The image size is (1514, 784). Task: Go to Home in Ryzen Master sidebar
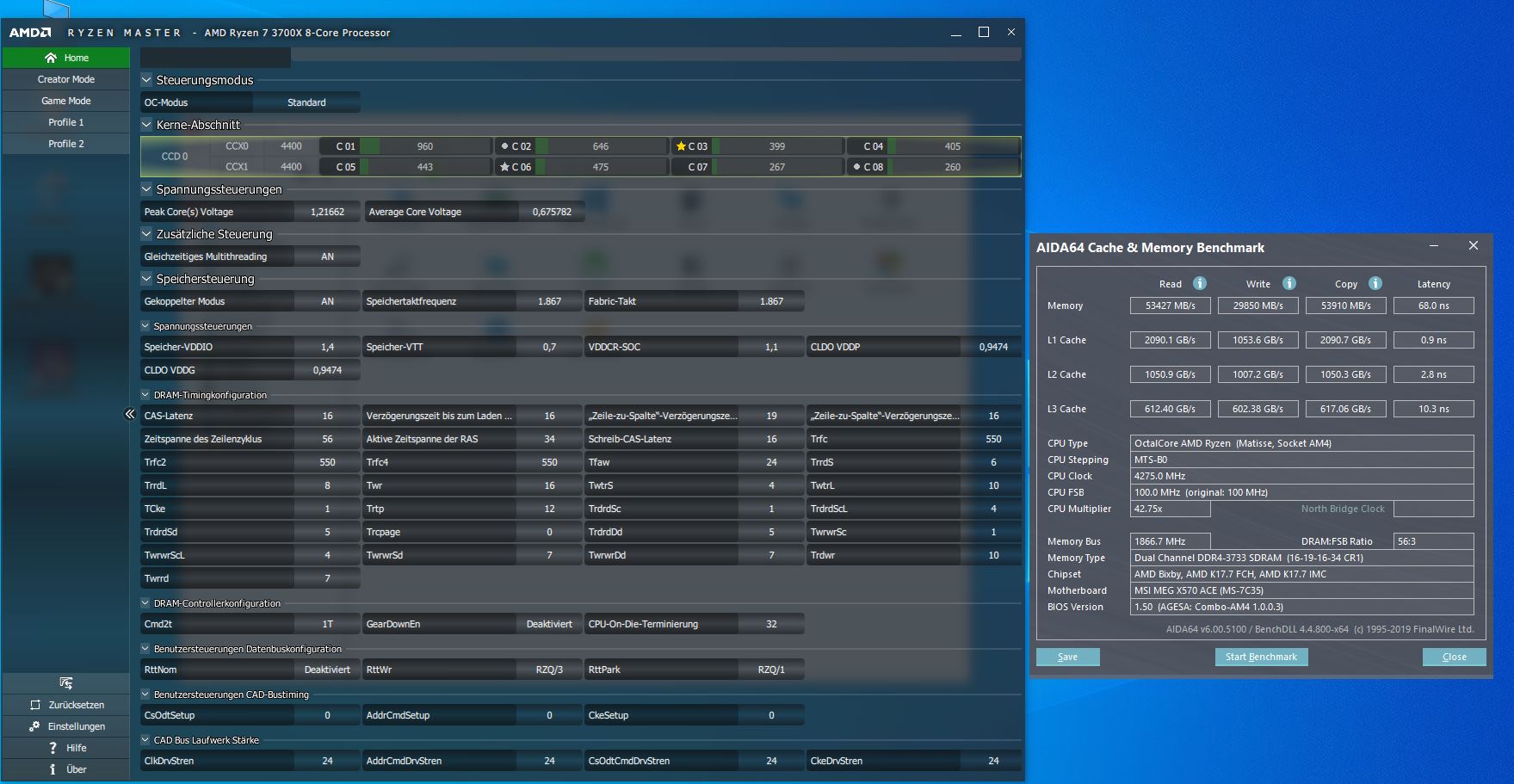click(66, 58)
